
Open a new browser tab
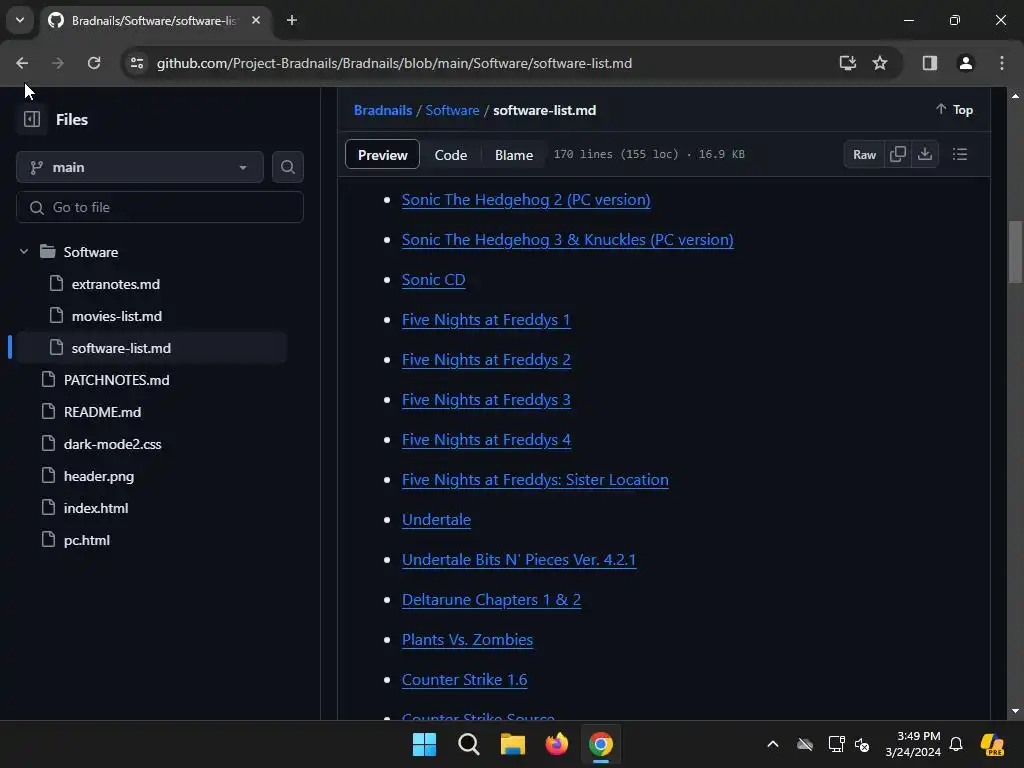(292, 20)
